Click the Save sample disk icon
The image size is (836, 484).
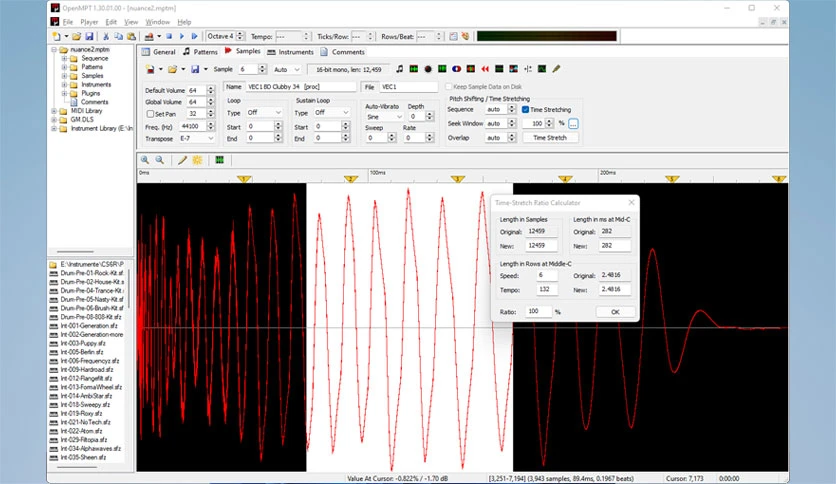(x=195, y=69)
